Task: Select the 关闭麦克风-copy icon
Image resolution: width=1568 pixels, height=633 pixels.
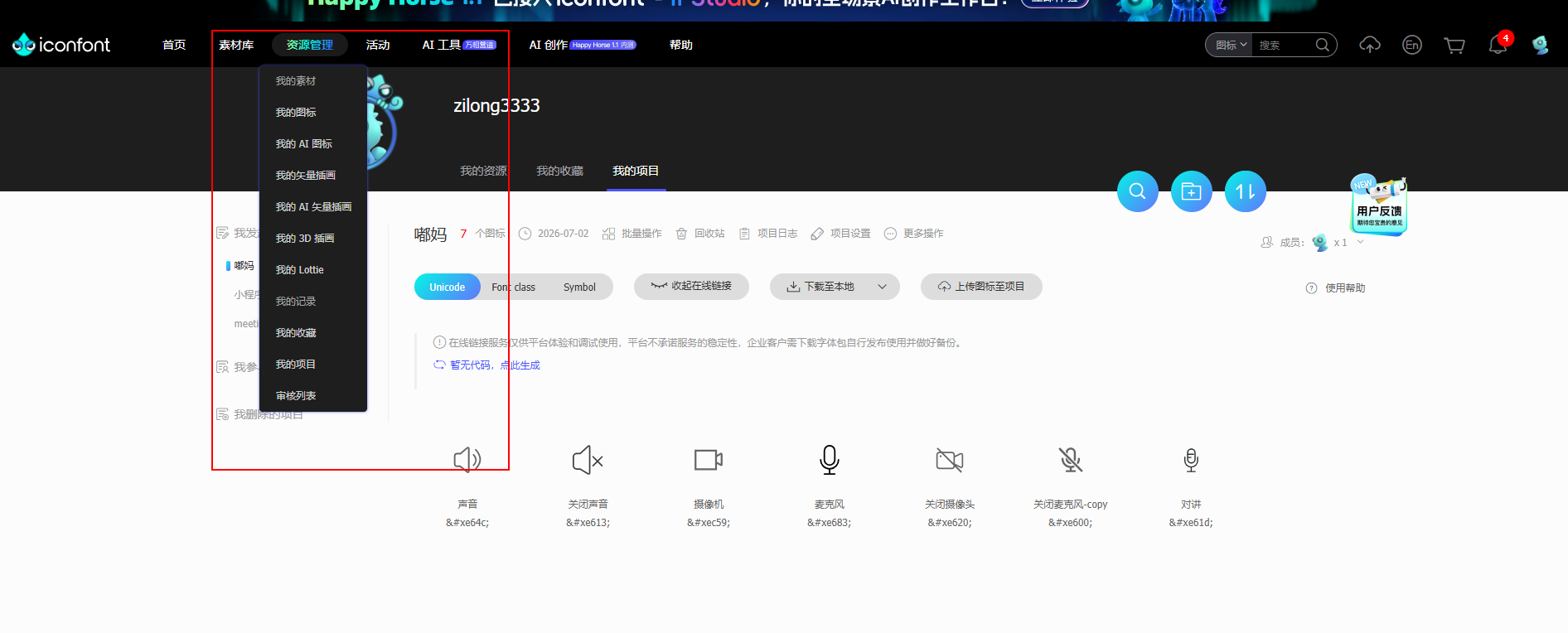Action: (x=1071, y=460)
